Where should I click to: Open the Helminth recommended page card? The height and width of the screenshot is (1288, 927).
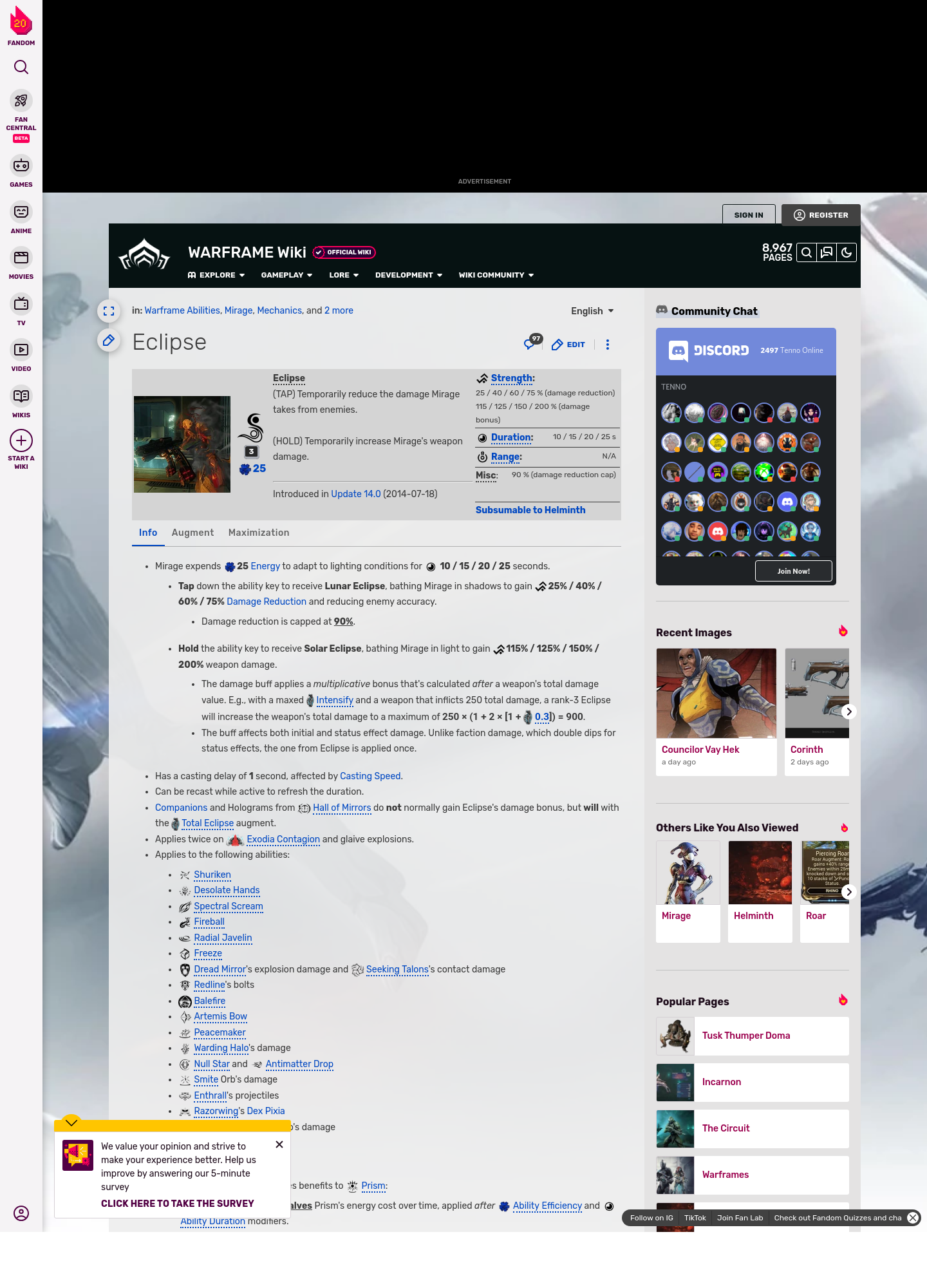pyautogui.click(x=760, y=892)
